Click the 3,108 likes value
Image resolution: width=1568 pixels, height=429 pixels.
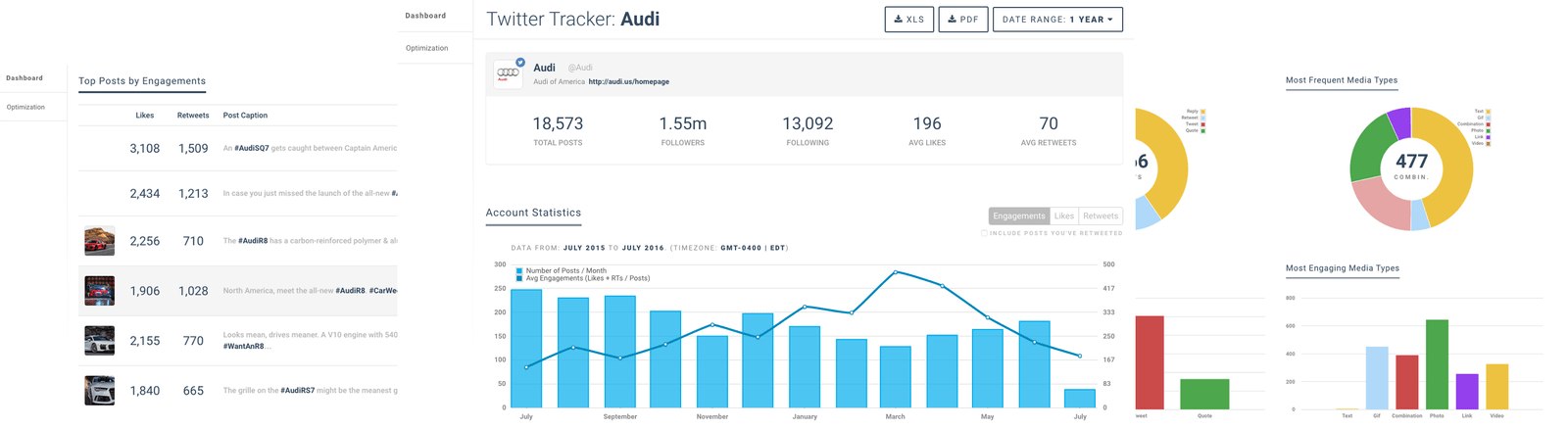coord(145,149)
